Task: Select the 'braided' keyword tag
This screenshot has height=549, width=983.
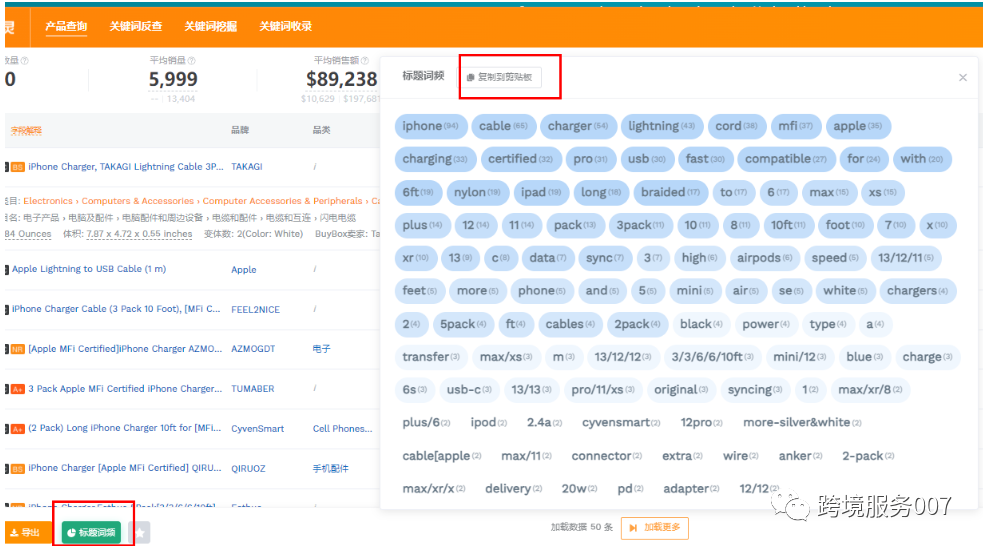Action: (x=670, y=192)
